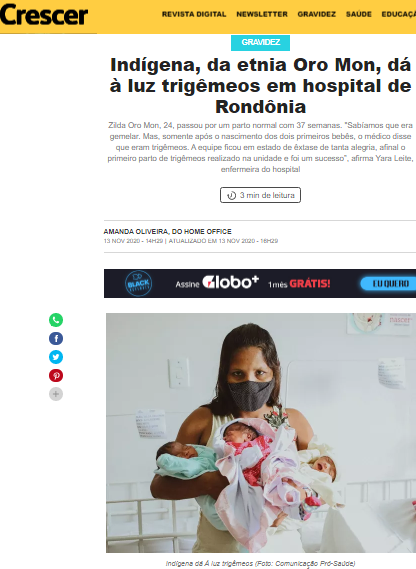416x569 pixels.
Task: Open the photo of mother with triplets
Action: click(261, 433)
